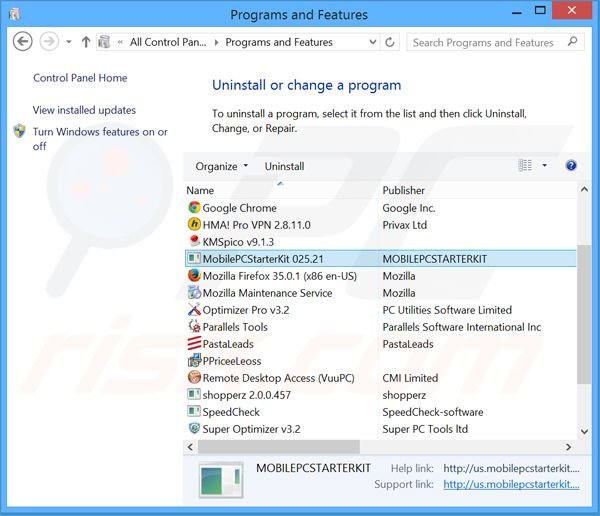The height and width of the screenshot is (516, 600).
Task: Open Control Panel Home link
Action: 80,78
